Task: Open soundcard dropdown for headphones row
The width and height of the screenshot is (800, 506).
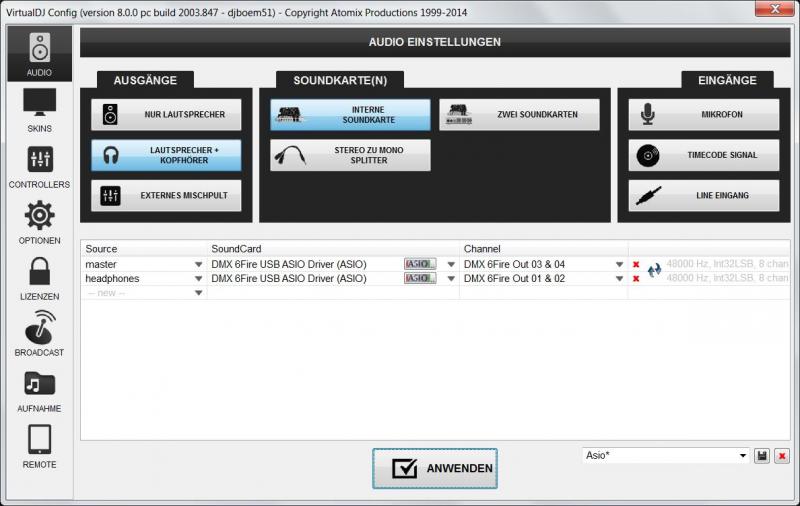Action: (451, 279)
